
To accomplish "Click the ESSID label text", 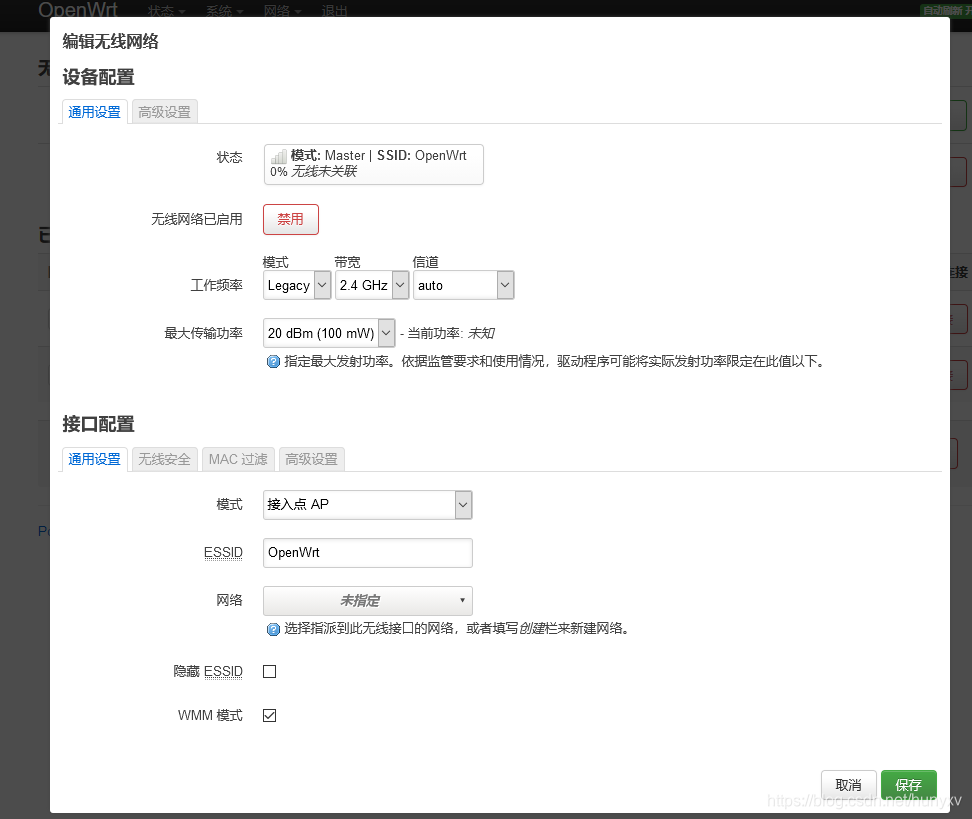I will [223, 552].
